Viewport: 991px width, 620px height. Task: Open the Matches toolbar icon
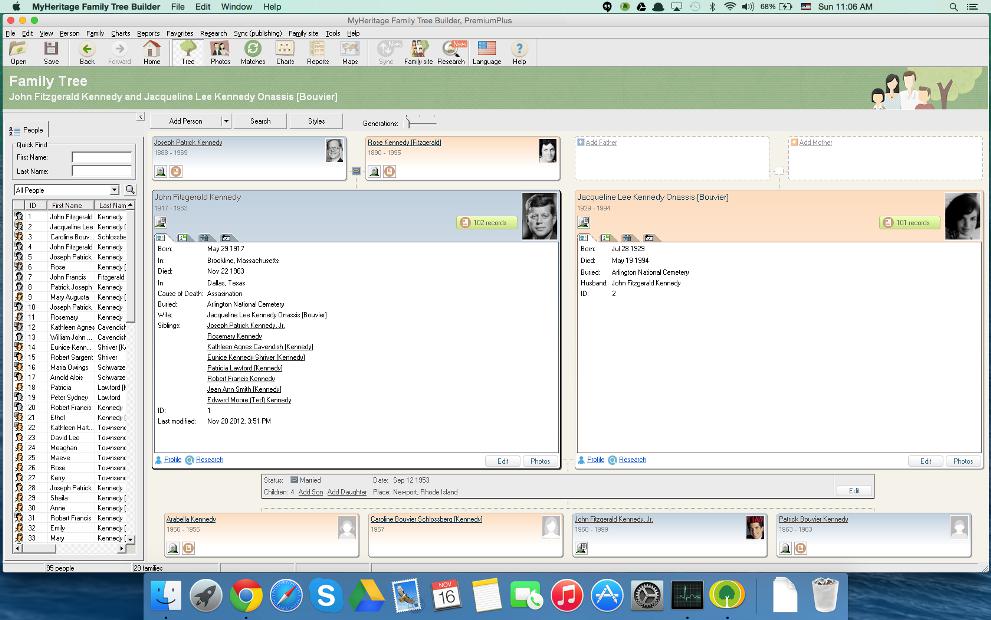click(253, 49)
